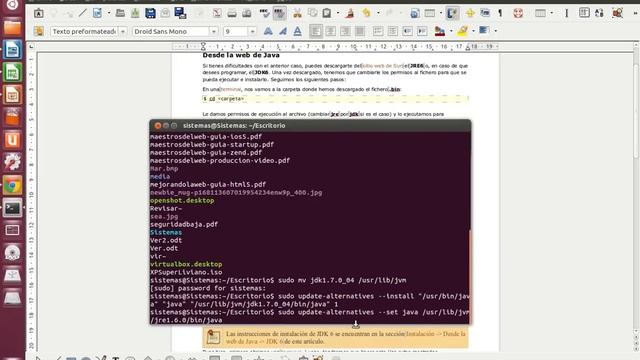640x360 pixels.
Task: Open Google Chrome from launcher
Action: 12,186
